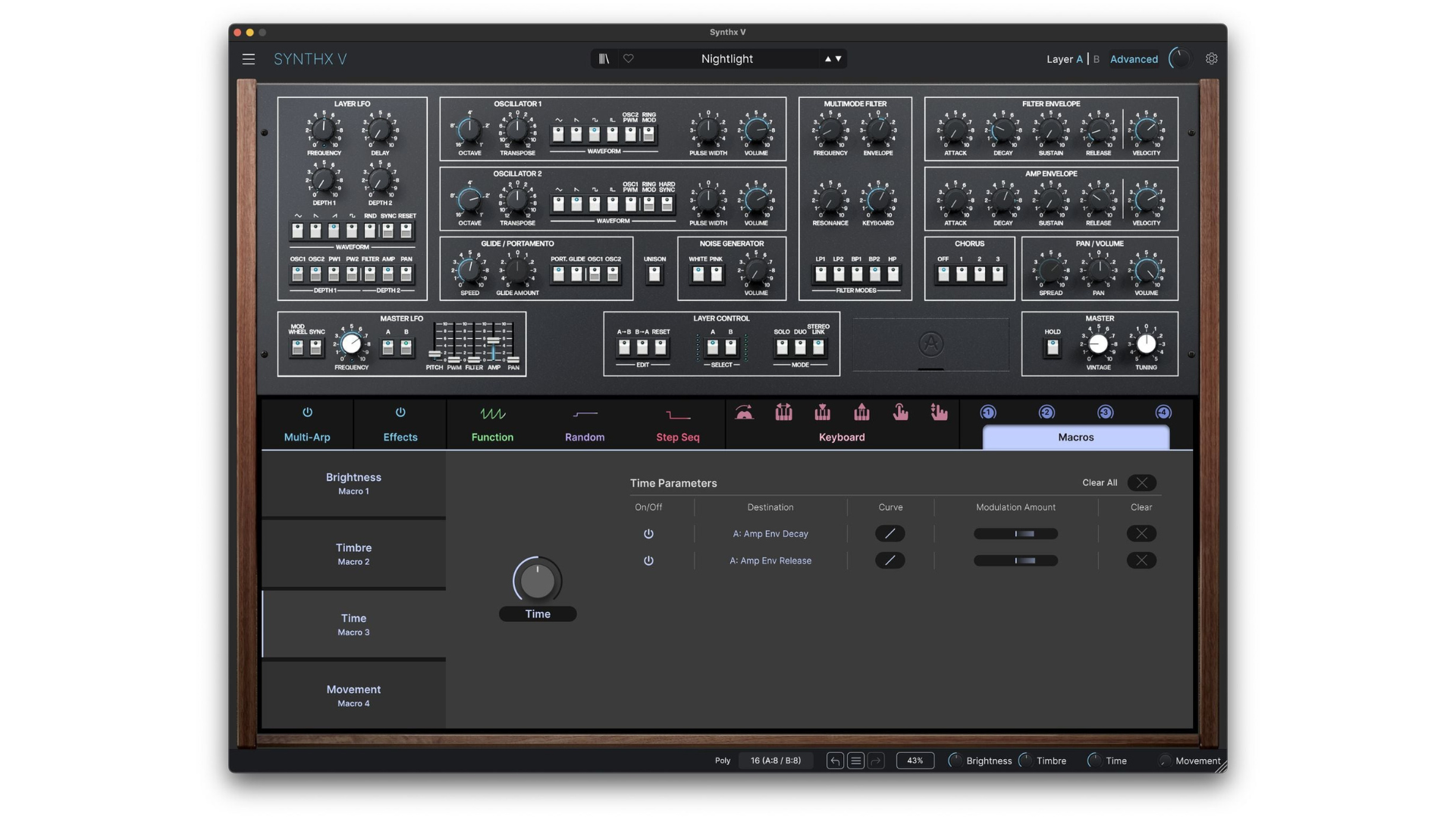This screenshot has height=819, width=1456.
Task: Click the undo arrow in status bar
Action: [835, 761]
